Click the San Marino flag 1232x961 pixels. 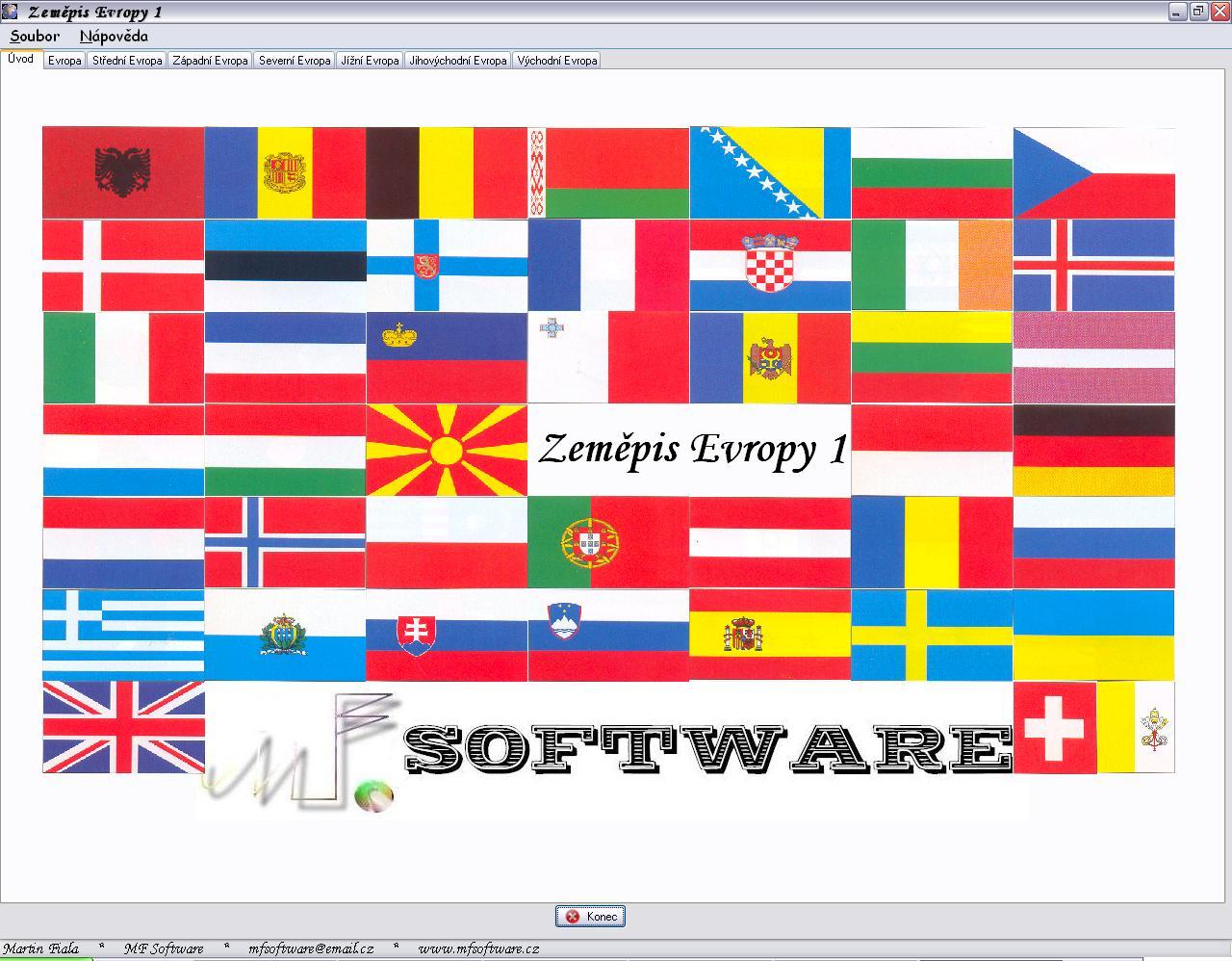click(285, 635)
